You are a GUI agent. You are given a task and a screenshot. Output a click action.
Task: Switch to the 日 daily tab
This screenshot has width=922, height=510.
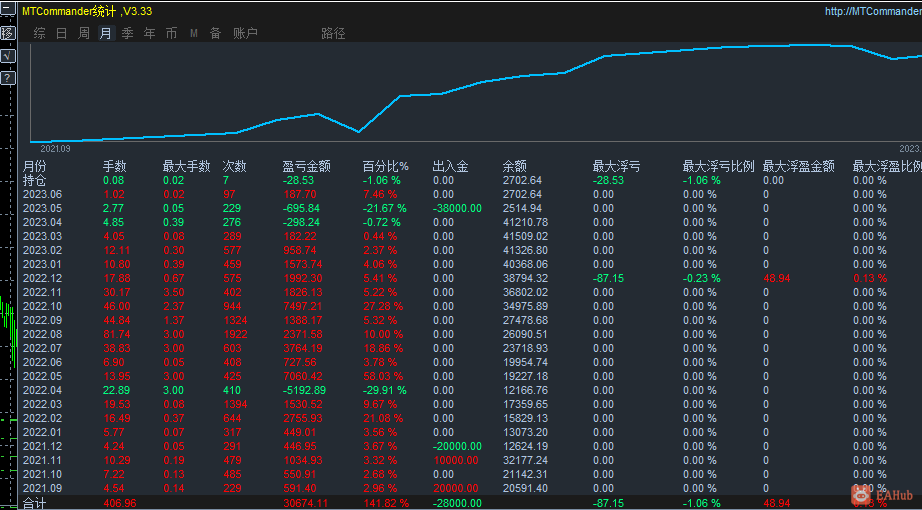61,34
